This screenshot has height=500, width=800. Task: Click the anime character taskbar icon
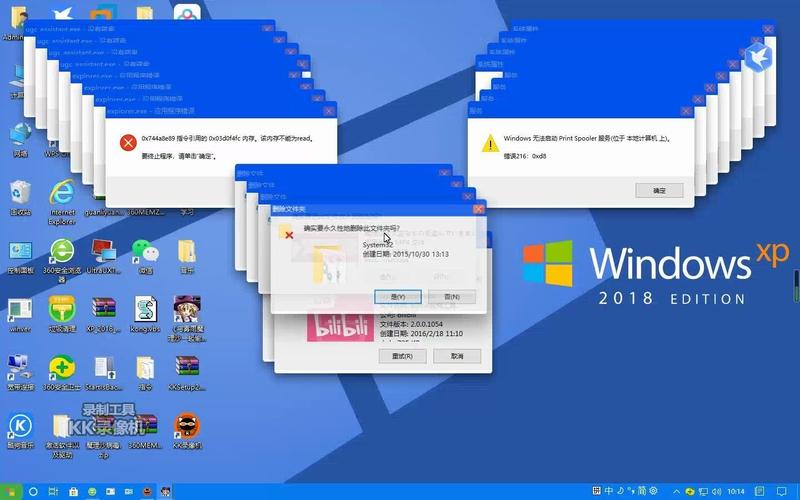click(x=166, y=492)
